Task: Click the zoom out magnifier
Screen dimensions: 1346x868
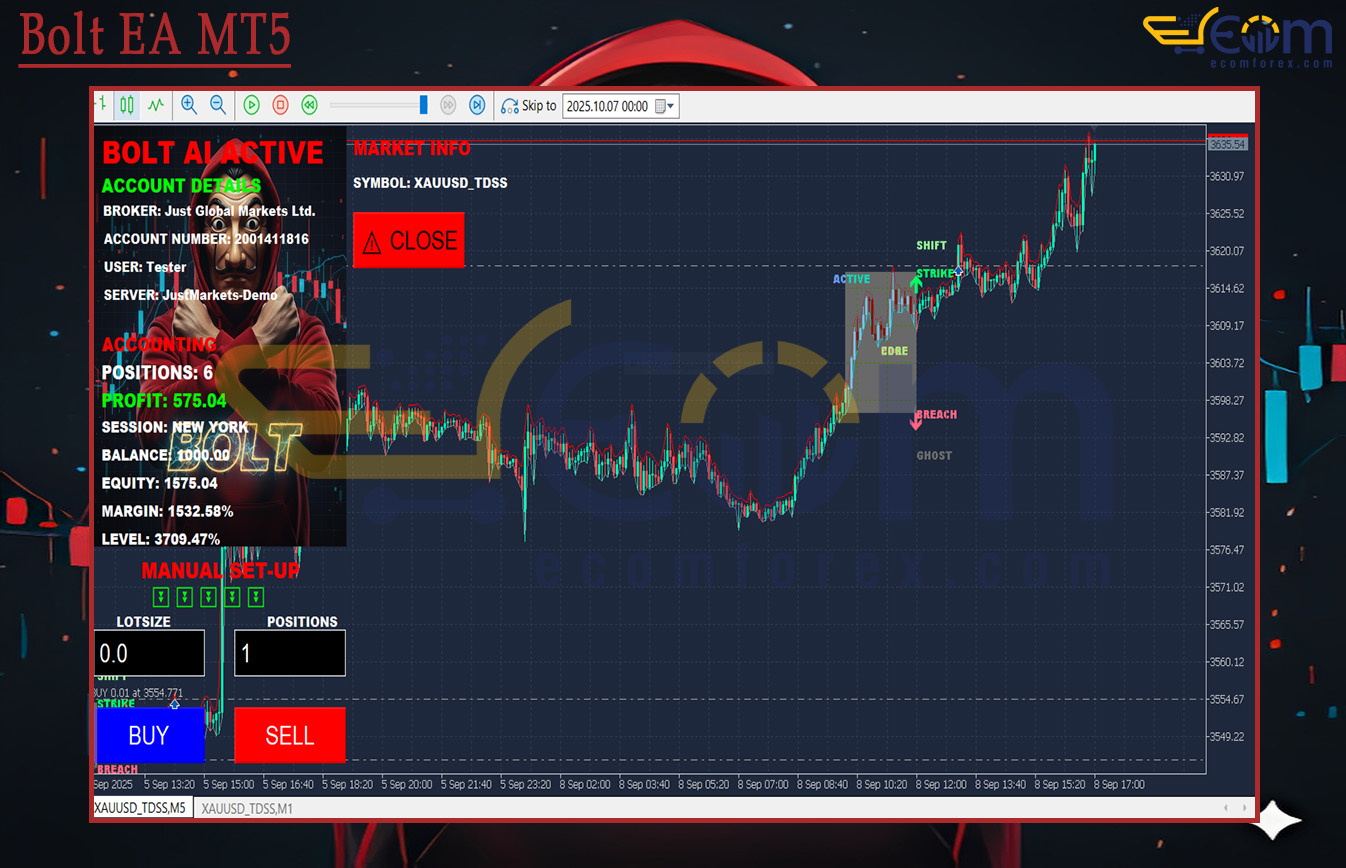Action: (x=217, y=104)
